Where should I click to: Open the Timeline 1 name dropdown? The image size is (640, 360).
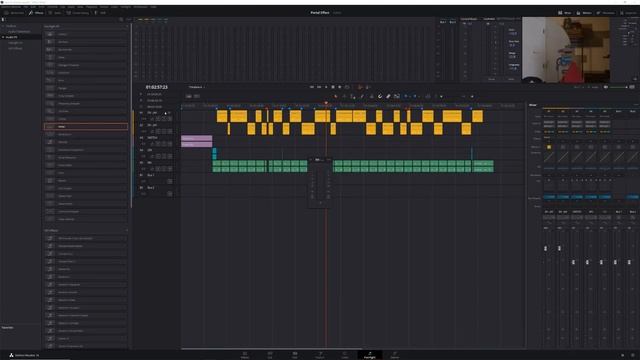(x=197, y=87)
